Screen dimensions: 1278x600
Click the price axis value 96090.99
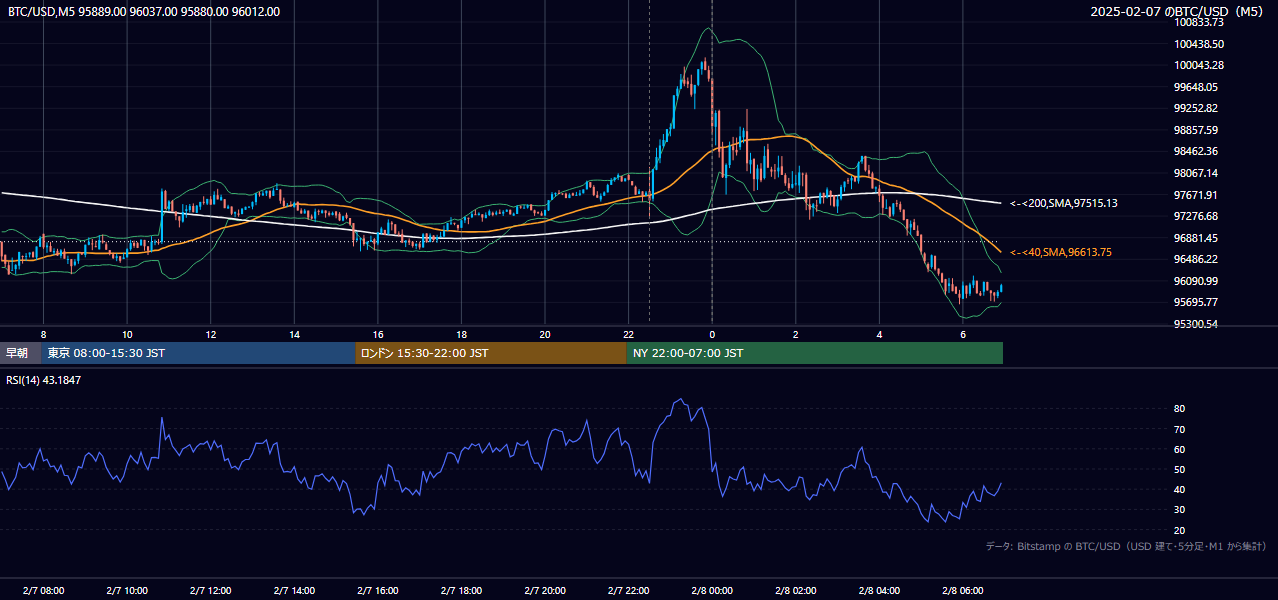click(x=1197, y=281)
